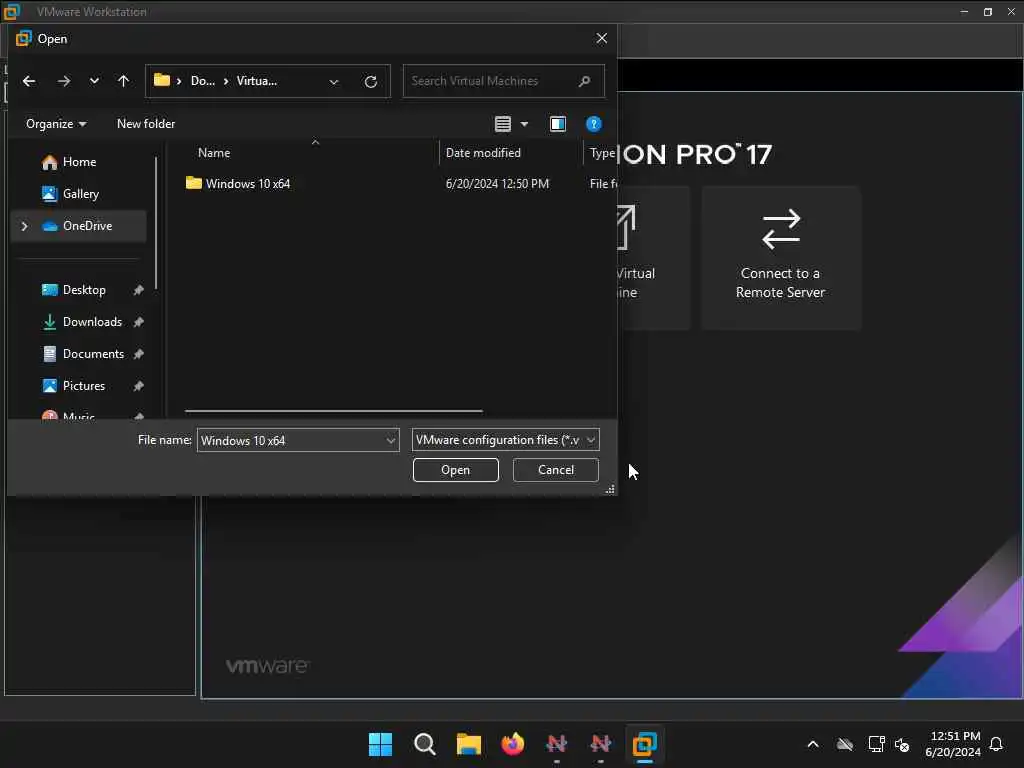Viewport: 1024px width, 768px height.
Task: Show hidden system tray icons
Action: [813, 744]
